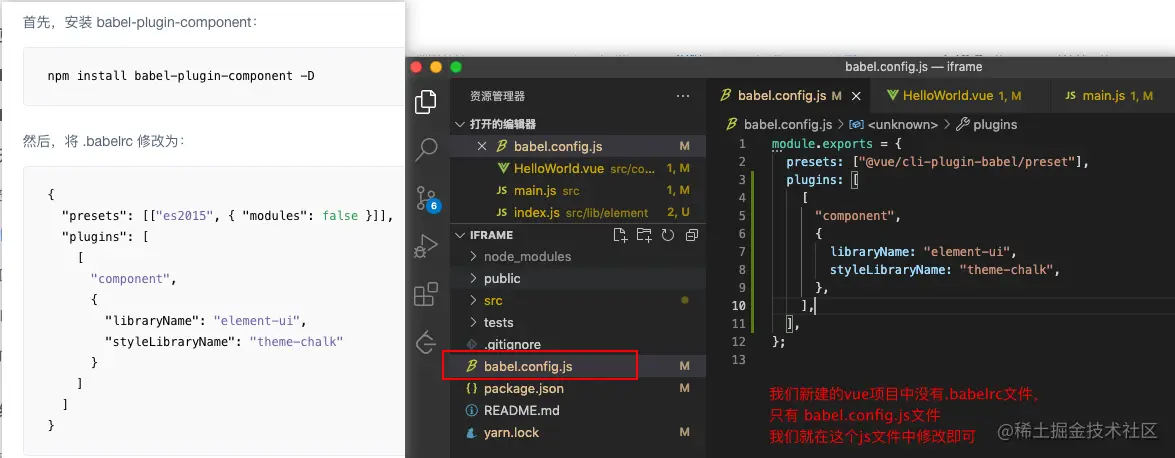Click the npm install command in docs
Viewport: 1175px width, 458px height.
(x=181, y=76)
